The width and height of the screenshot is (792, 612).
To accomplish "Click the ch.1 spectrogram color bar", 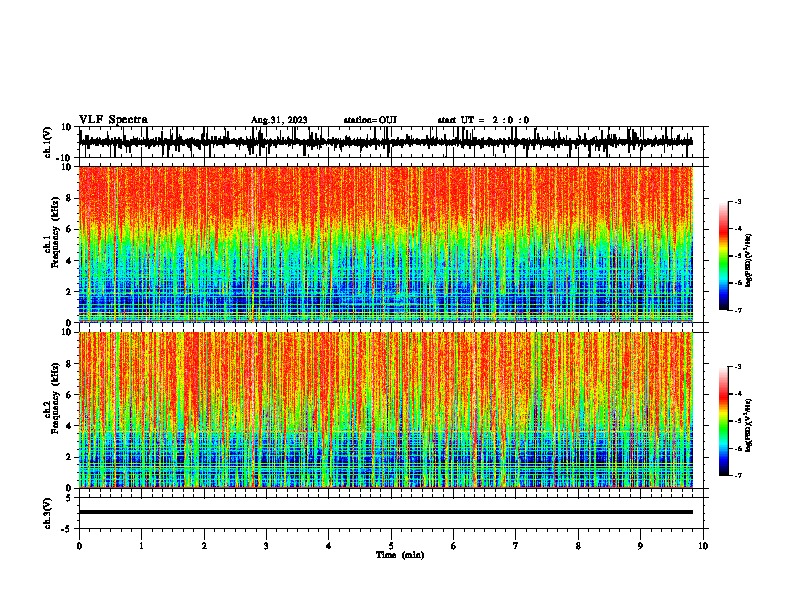I will click(x=724, y=256).
